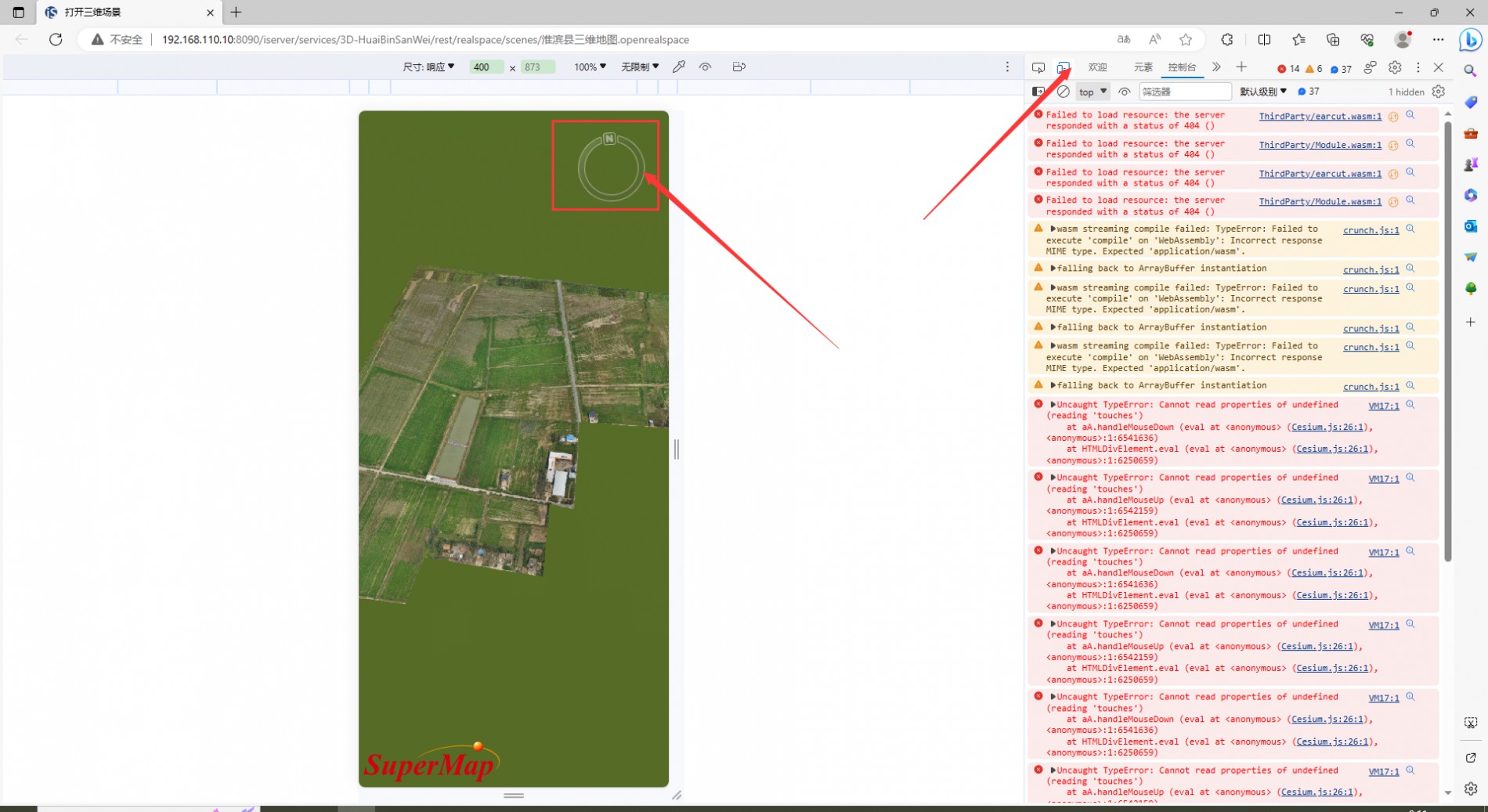Expand the first falling back to ArrayBuffer warning
This screenshot has width=1488, height=812.
pos(1053,269)
